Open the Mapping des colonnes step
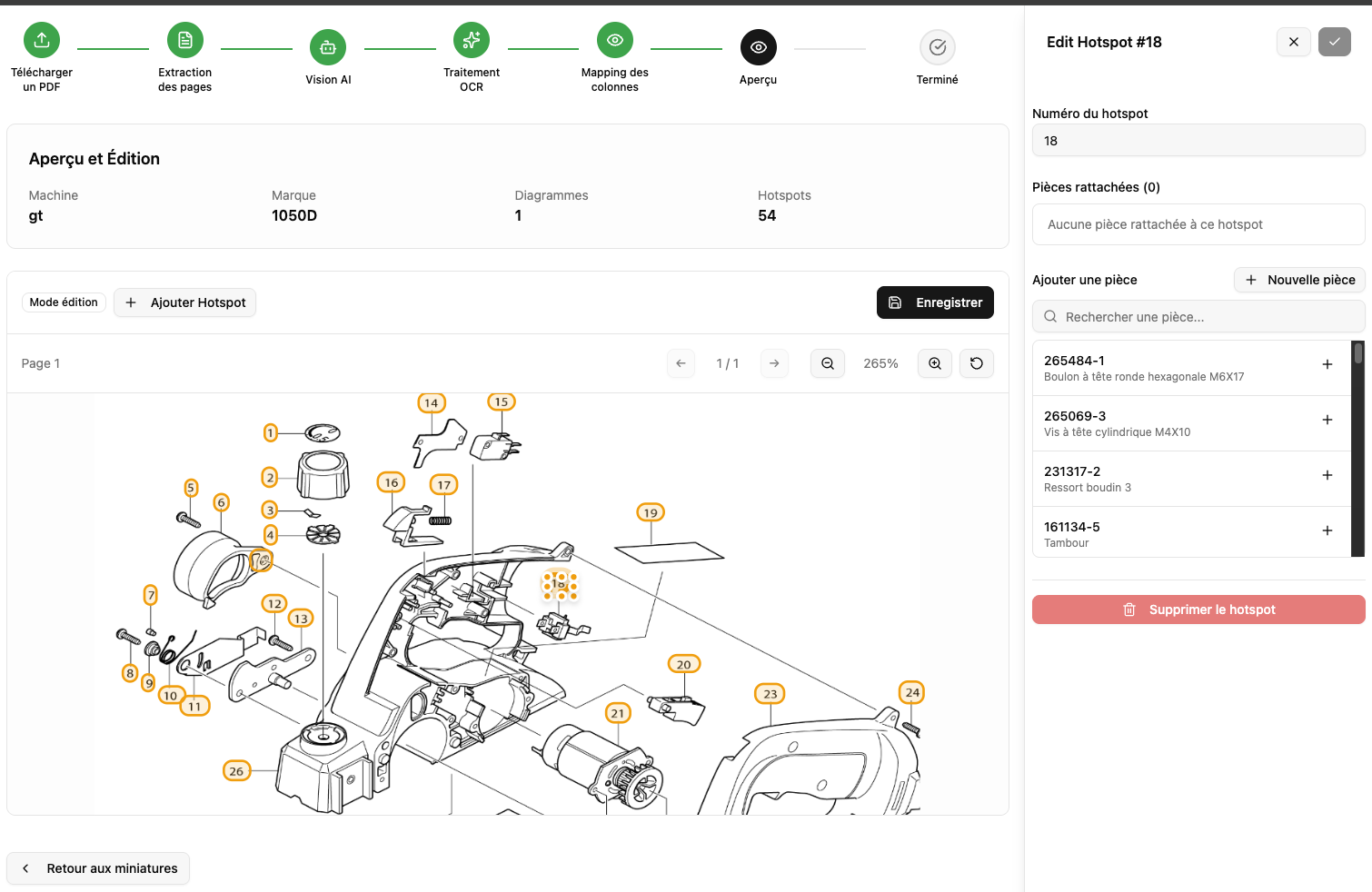 click(x=614, y=40)
